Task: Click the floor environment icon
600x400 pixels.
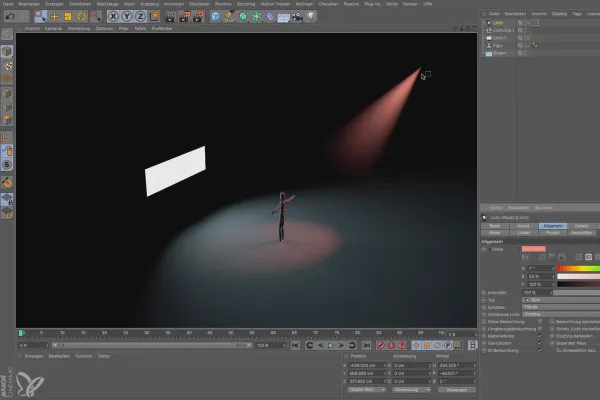Action: click(284, 16)
